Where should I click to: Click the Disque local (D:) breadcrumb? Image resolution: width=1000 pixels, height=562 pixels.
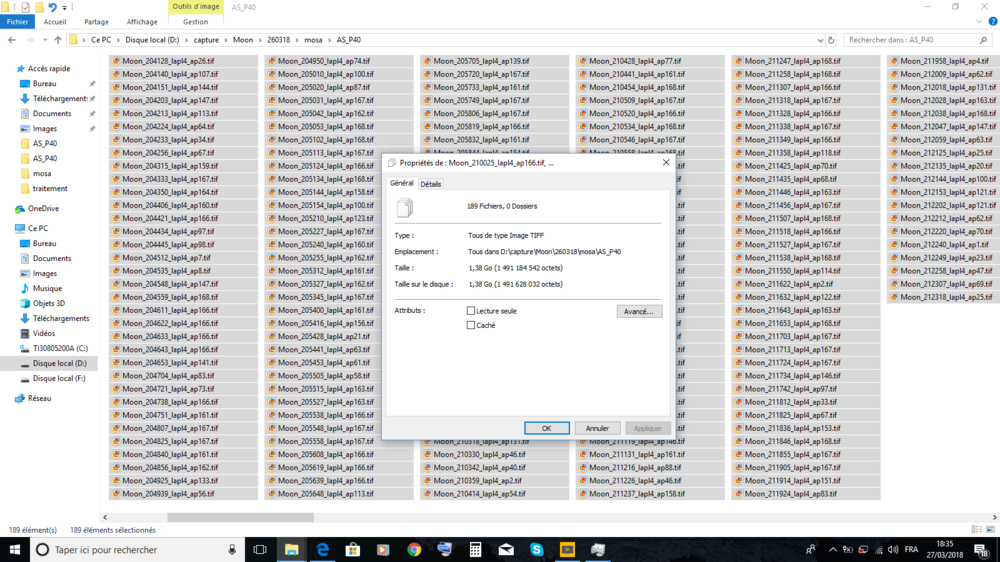152,40
